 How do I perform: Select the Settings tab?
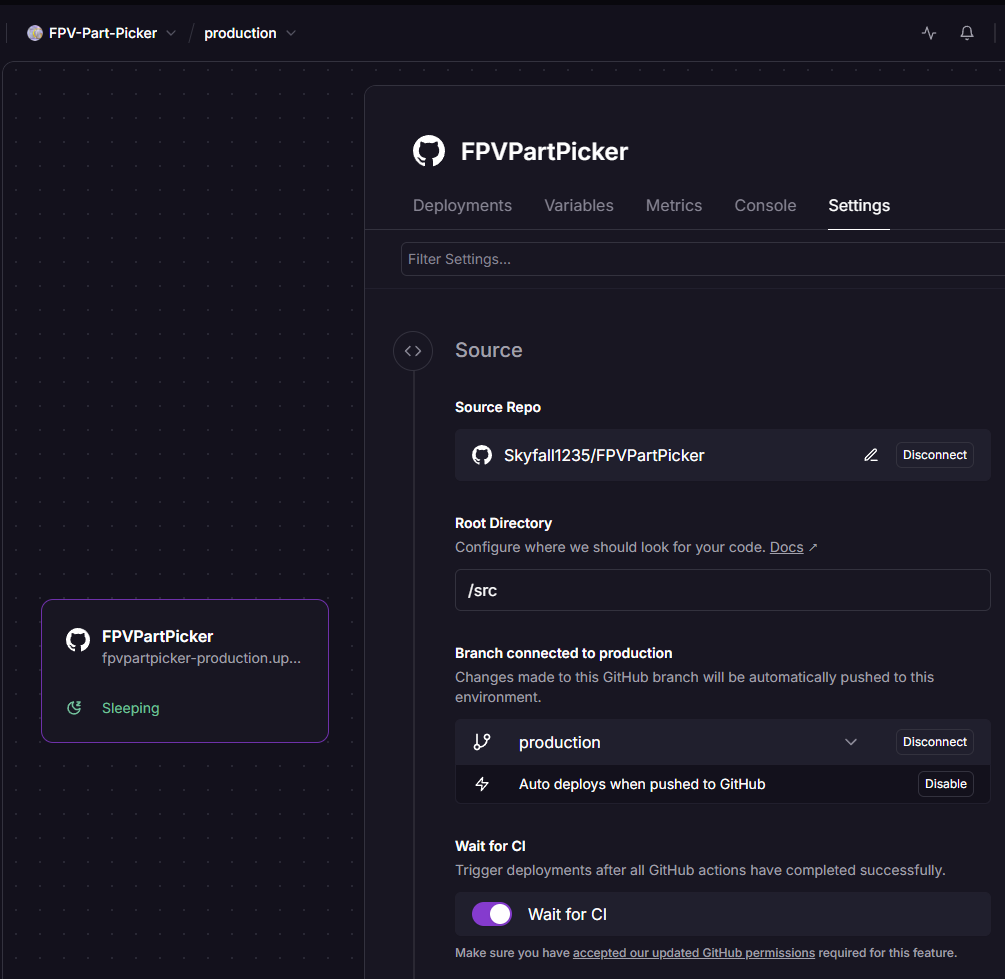point(859,205)
